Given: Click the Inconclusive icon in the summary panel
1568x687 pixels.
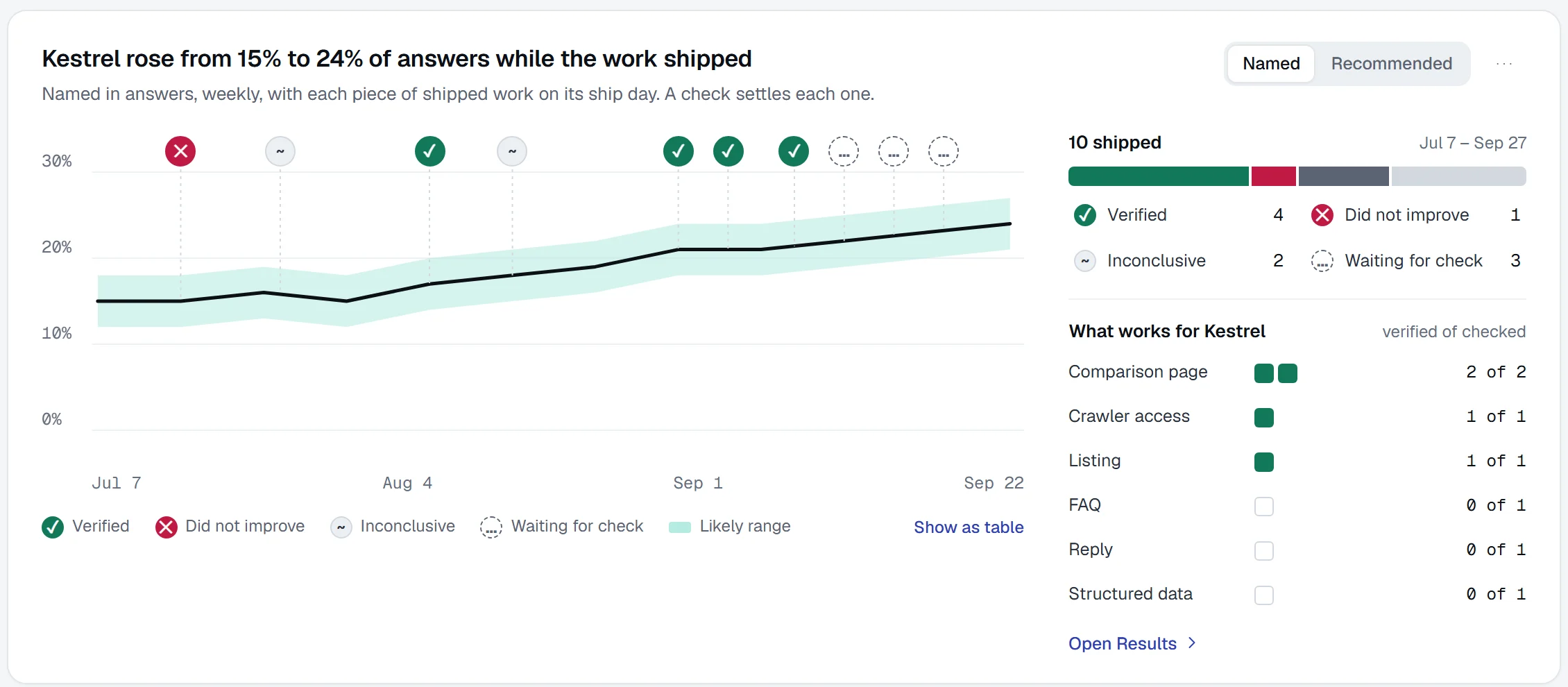Looking at the screenshot, I should point(1085,261).
